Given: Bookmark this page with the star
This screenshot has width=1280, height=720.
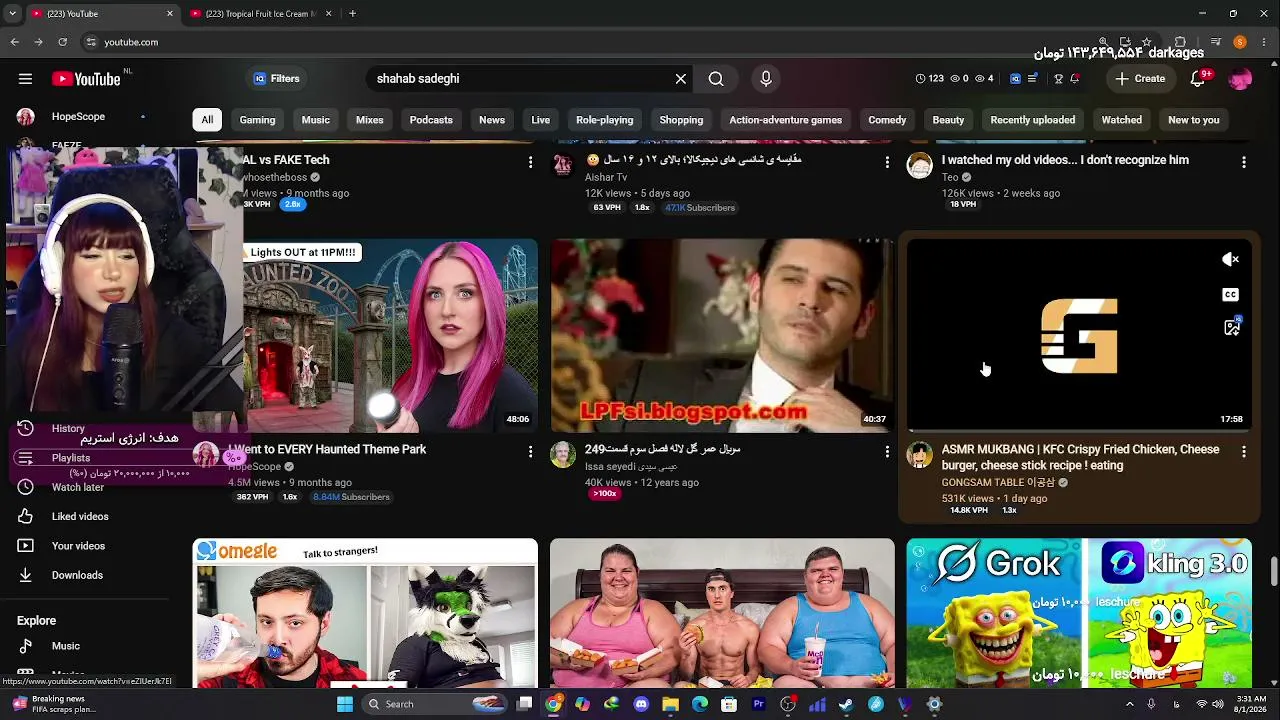Looking at the screenshot, I should coord(1146,42).
